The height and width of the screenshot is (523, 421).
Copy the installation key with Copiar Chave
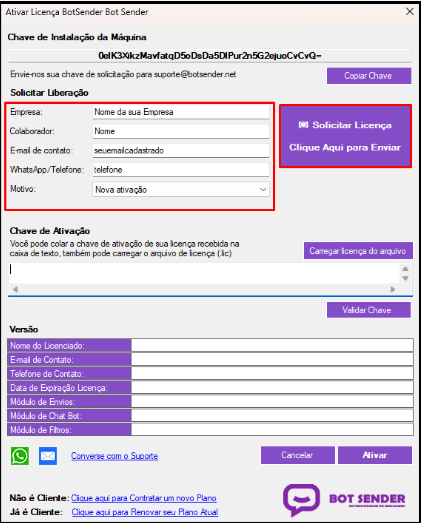click(x=369, y=76)
